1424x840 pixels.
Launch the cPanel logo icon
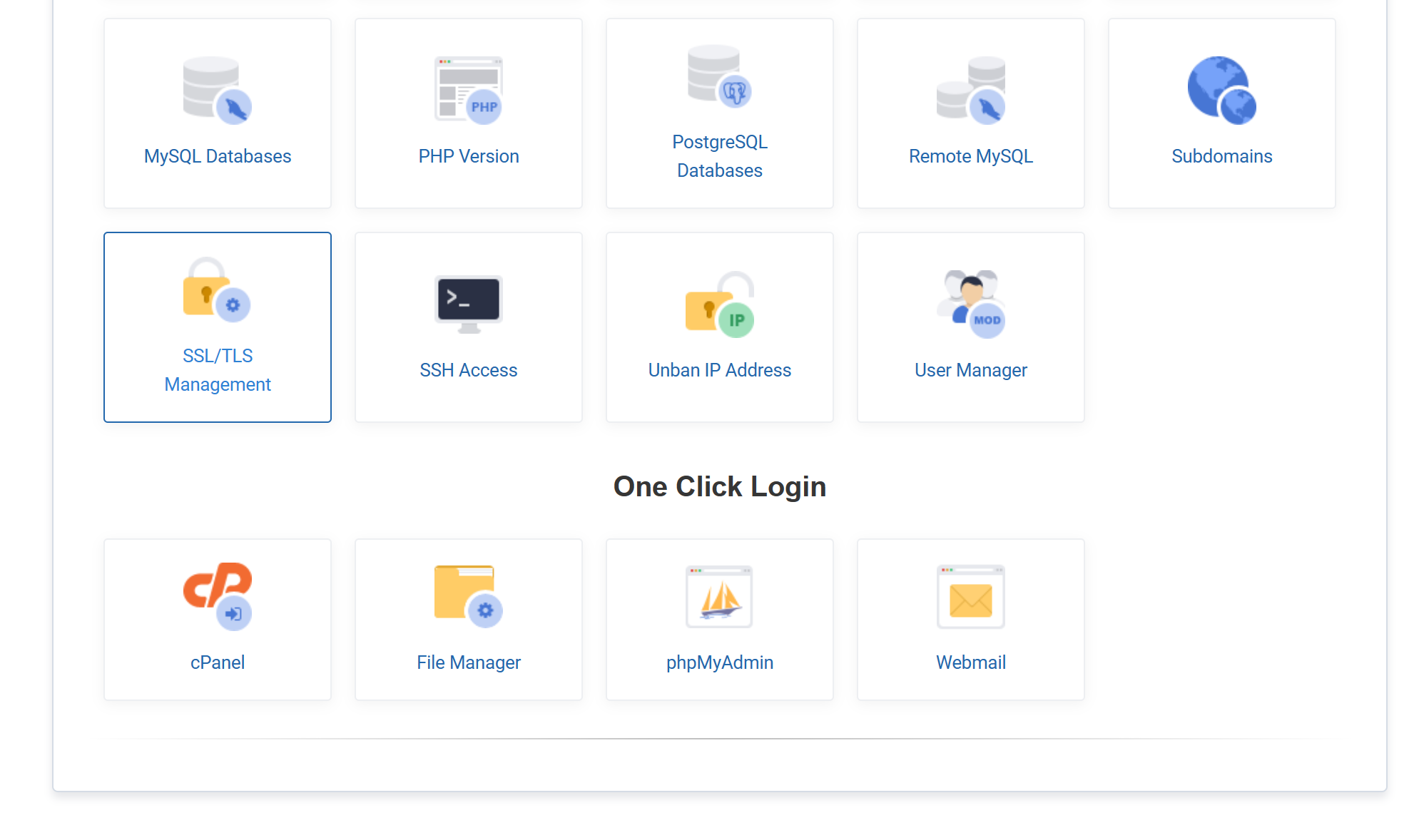(218, 597)
